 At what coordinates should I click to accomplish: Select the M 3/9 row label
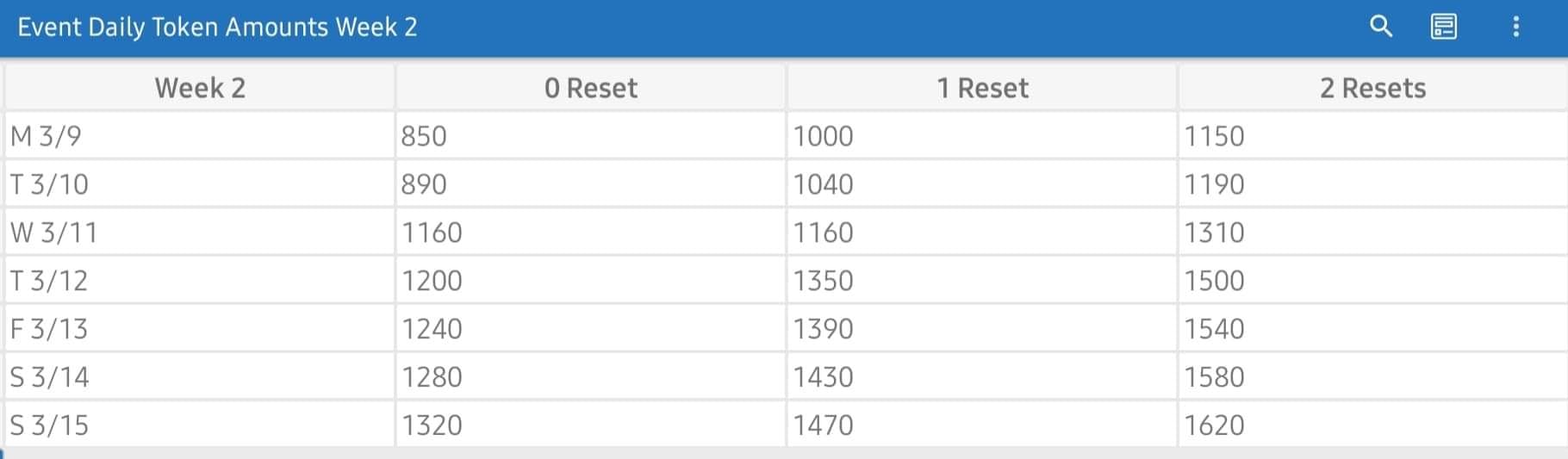click(200, 136)
